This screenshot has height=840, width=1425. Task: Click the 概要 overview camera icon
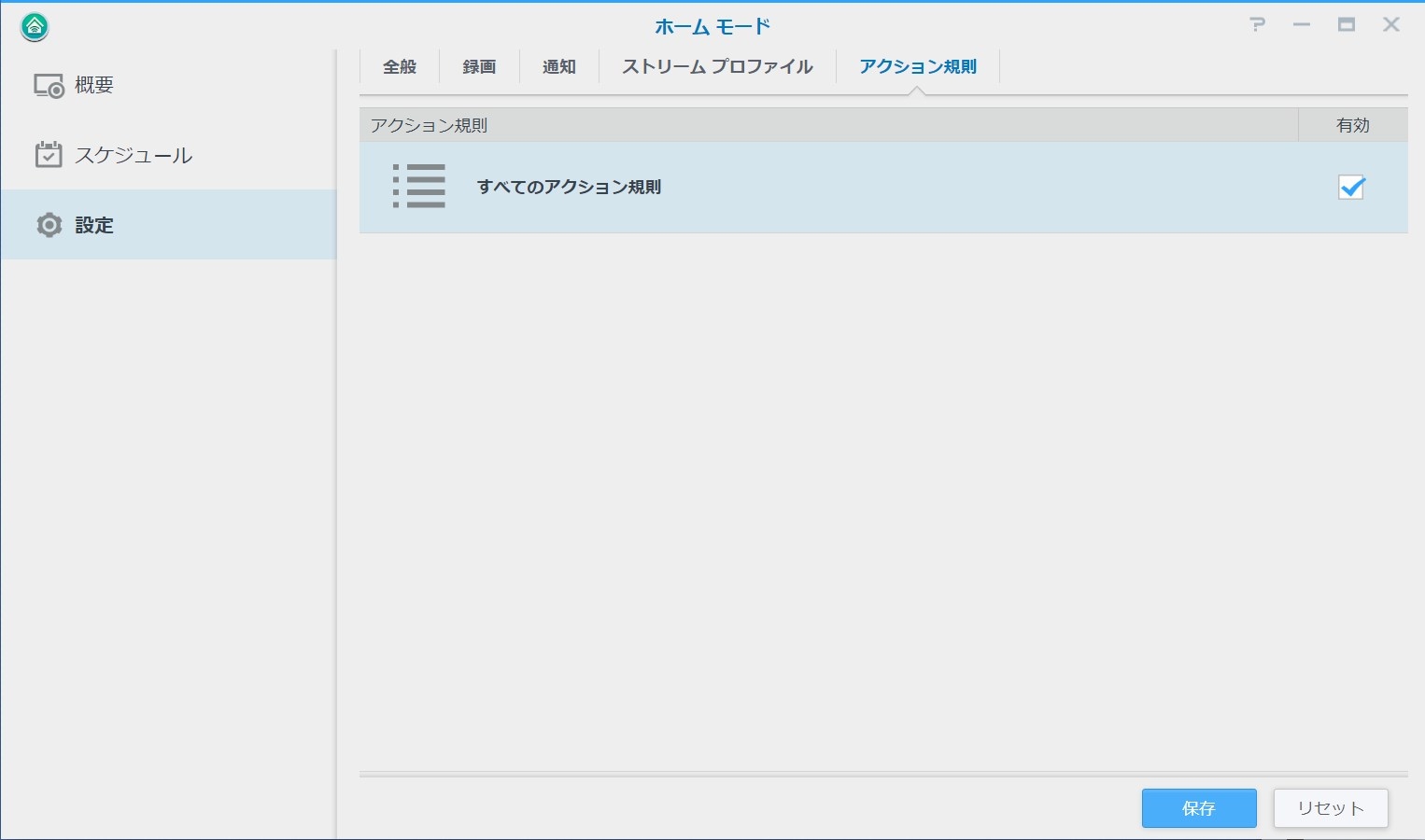49,86
